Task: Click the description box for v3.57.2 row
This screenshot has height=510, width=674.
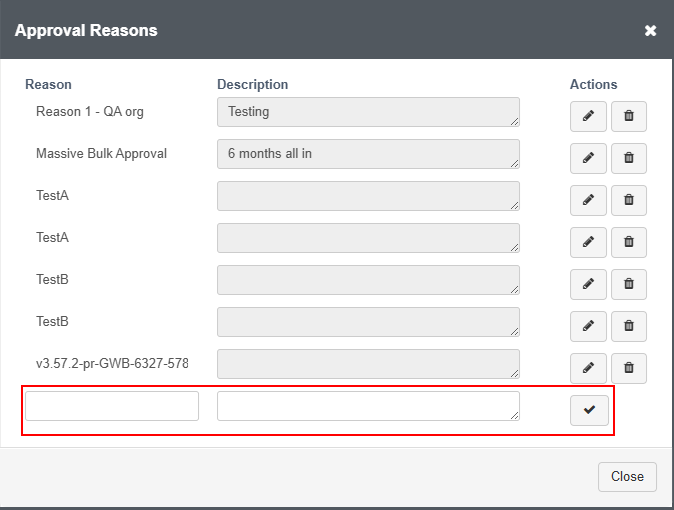Action: click(368, 364)
